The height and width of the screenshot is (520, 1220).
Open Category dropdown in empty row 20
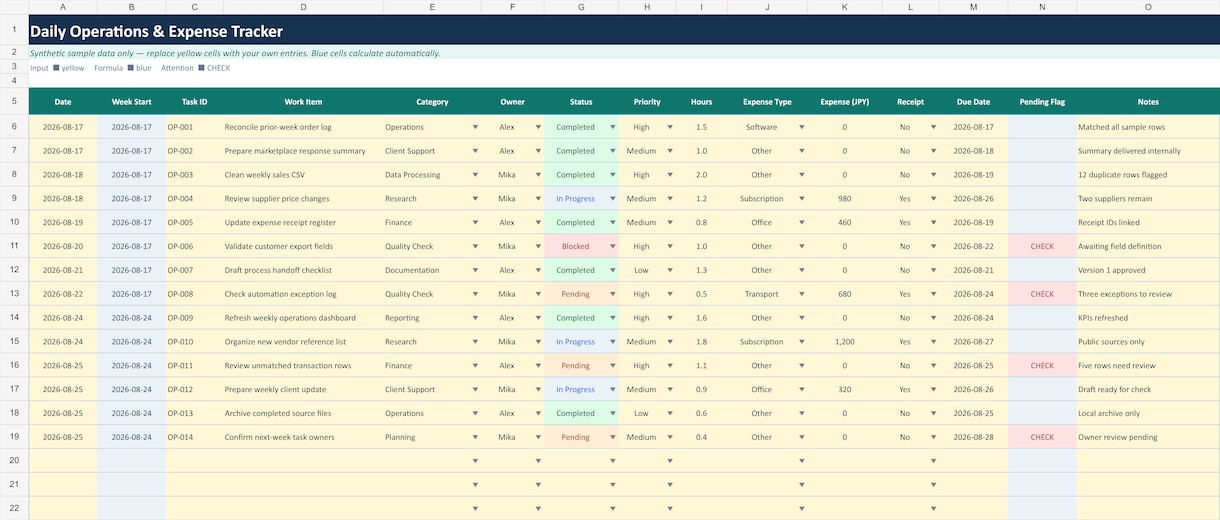(x=475, y=461)
